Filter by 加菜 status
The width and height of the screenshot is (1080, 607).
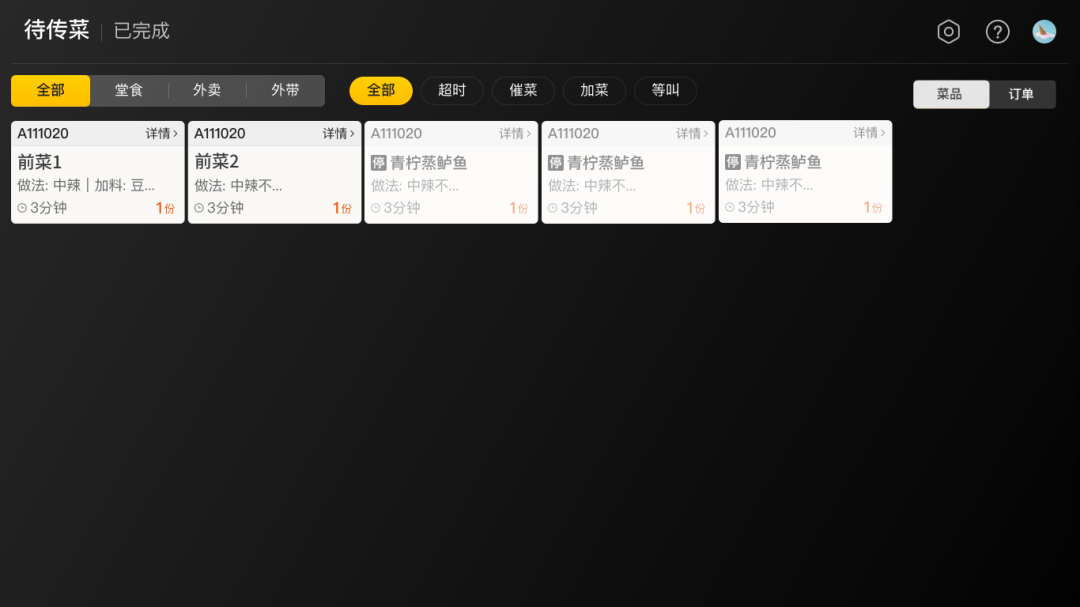pyautogui.click(x=594, y=90)
